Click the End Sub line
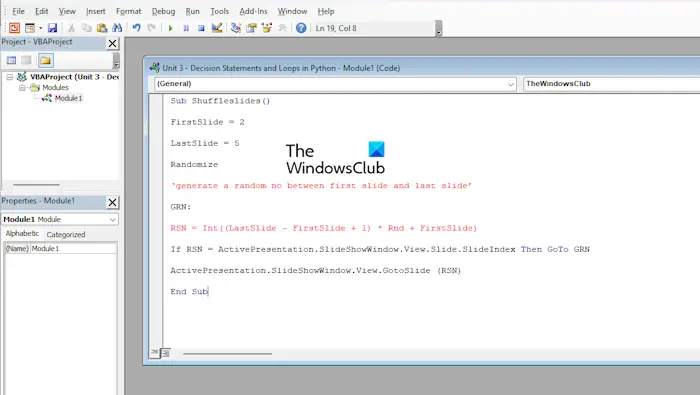Image resolution: width=700 pixels, height=395 pixels. (189, 292)
